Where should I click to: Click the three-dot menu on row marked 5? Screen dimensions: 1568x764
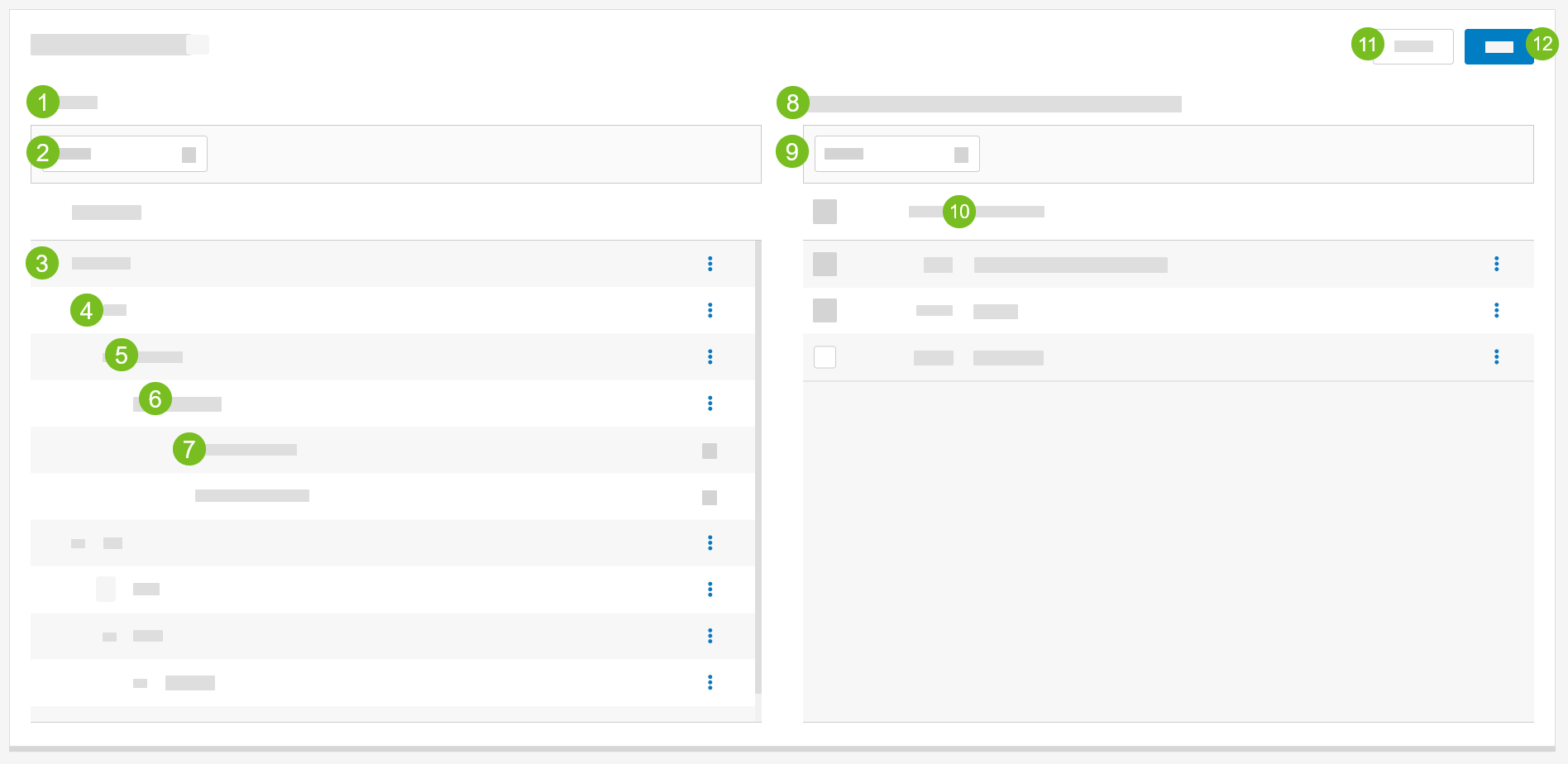click(710, 356)
